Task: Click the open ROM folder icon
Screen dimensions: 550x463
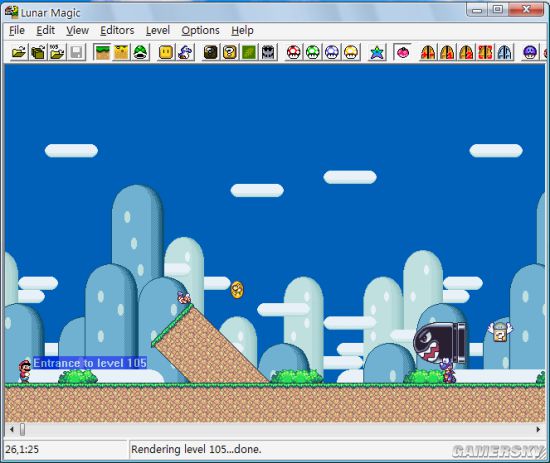Action: pos(19,52)
